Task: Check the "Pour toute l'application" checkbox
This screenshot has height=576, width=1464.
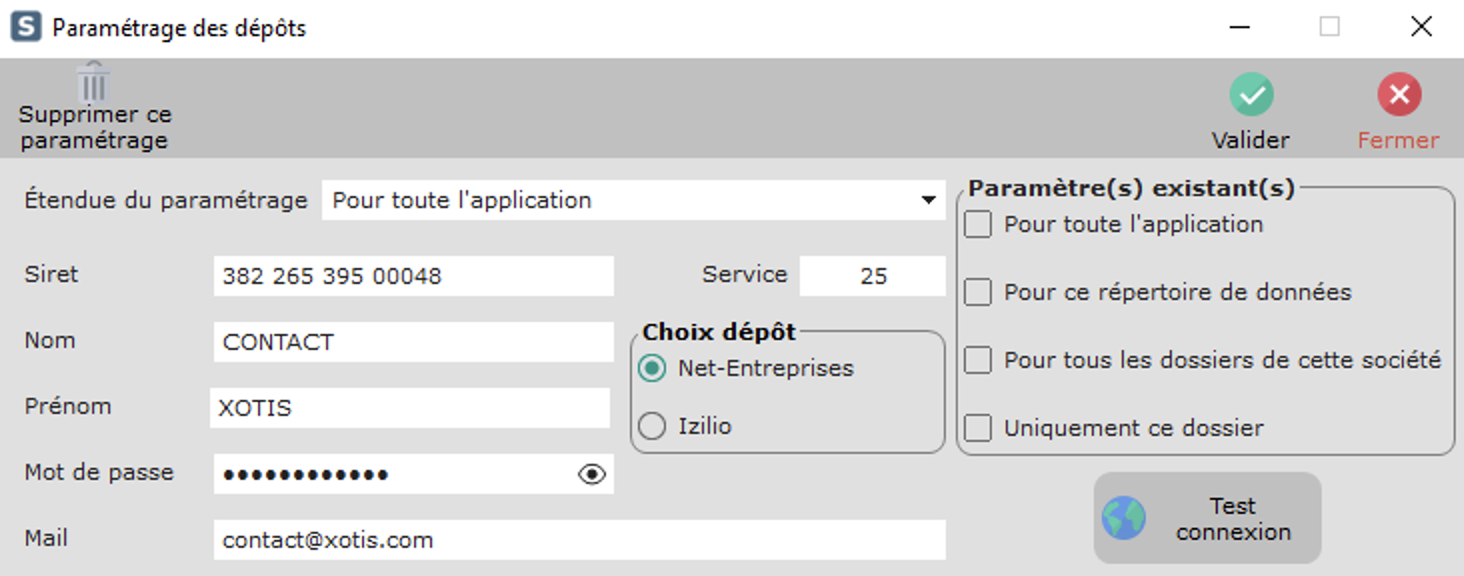Action: click(977, 225)
